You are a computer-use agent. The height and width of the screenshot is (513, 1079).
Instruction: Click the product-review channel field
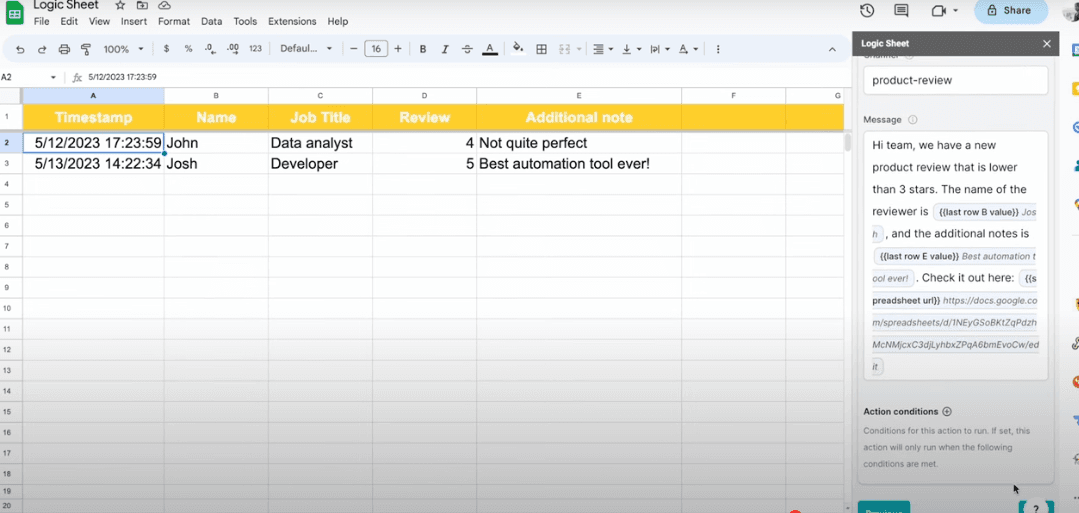pos(955,80)
